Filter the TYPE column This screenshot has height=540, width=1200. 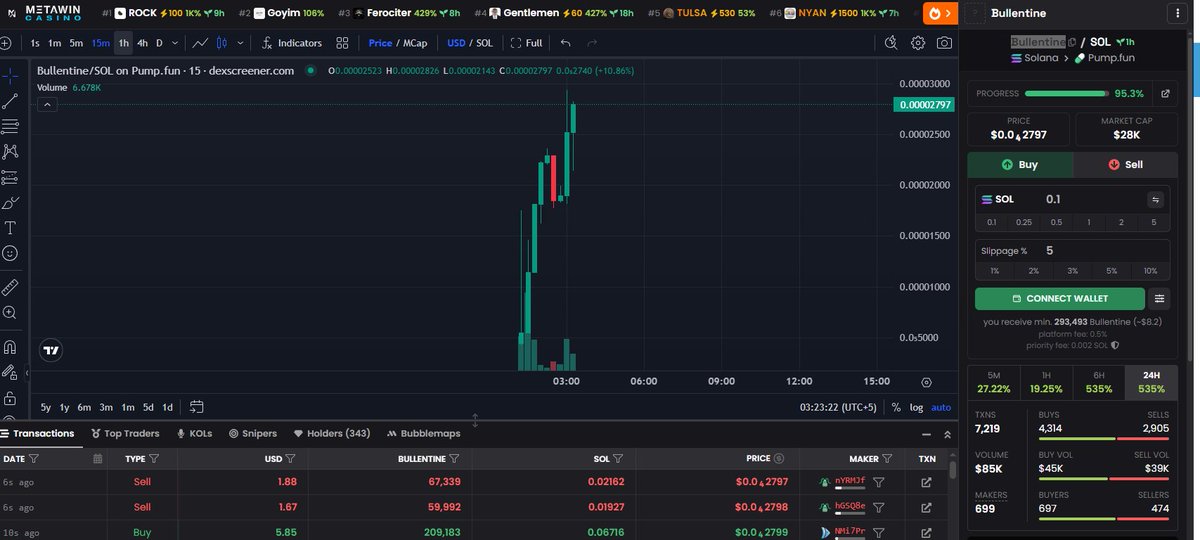154,459
